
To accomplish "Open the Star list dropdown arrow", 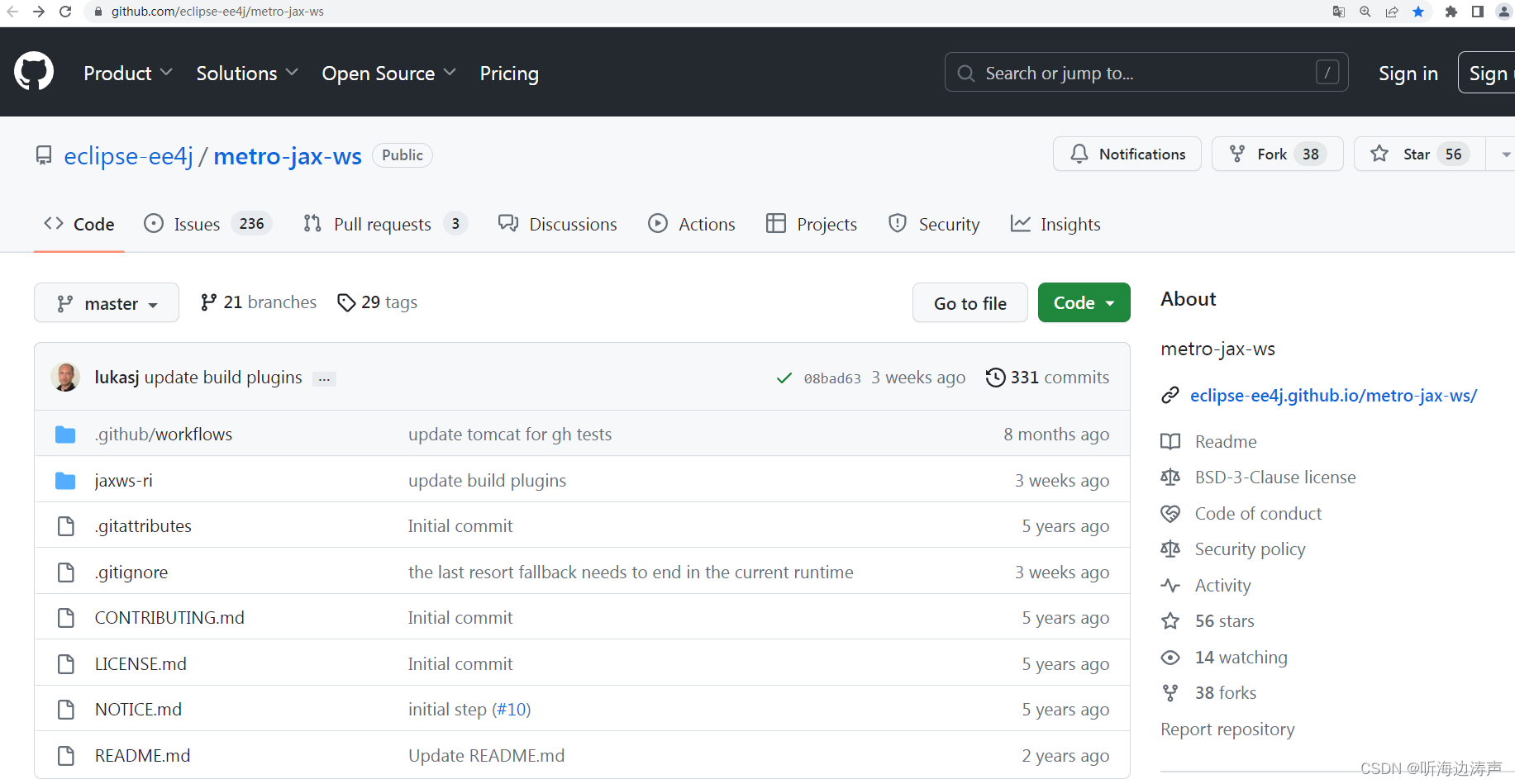I will point(1504,154).
